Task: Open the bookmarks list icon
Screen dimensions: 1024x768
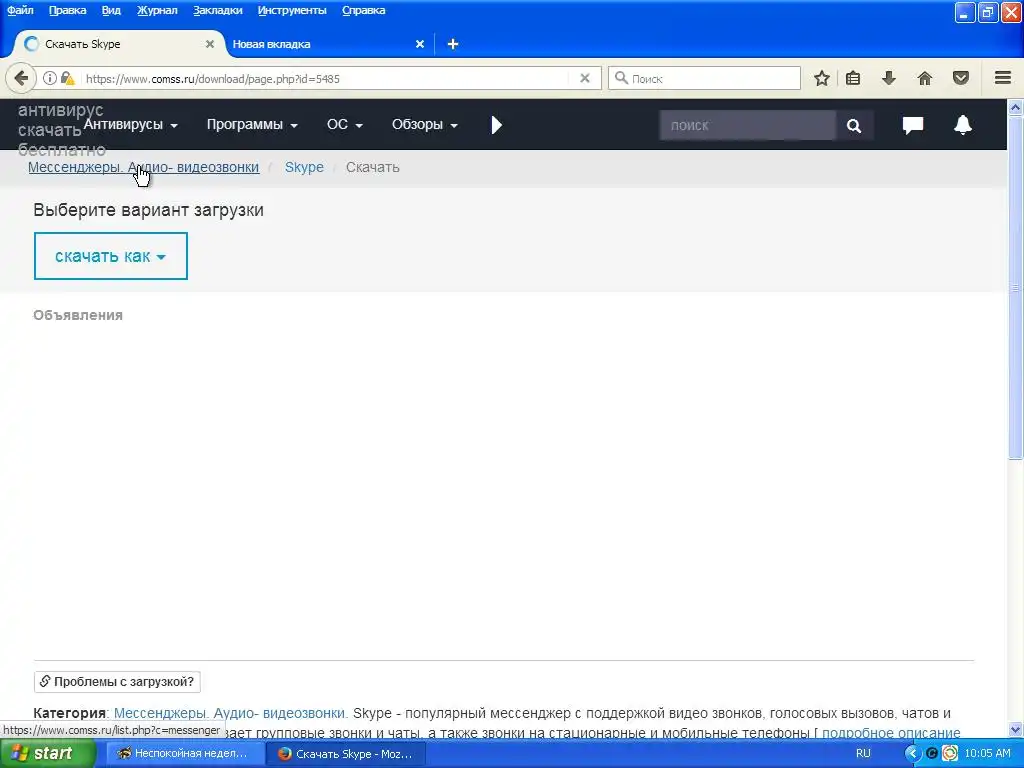Action: click(853, 78)
